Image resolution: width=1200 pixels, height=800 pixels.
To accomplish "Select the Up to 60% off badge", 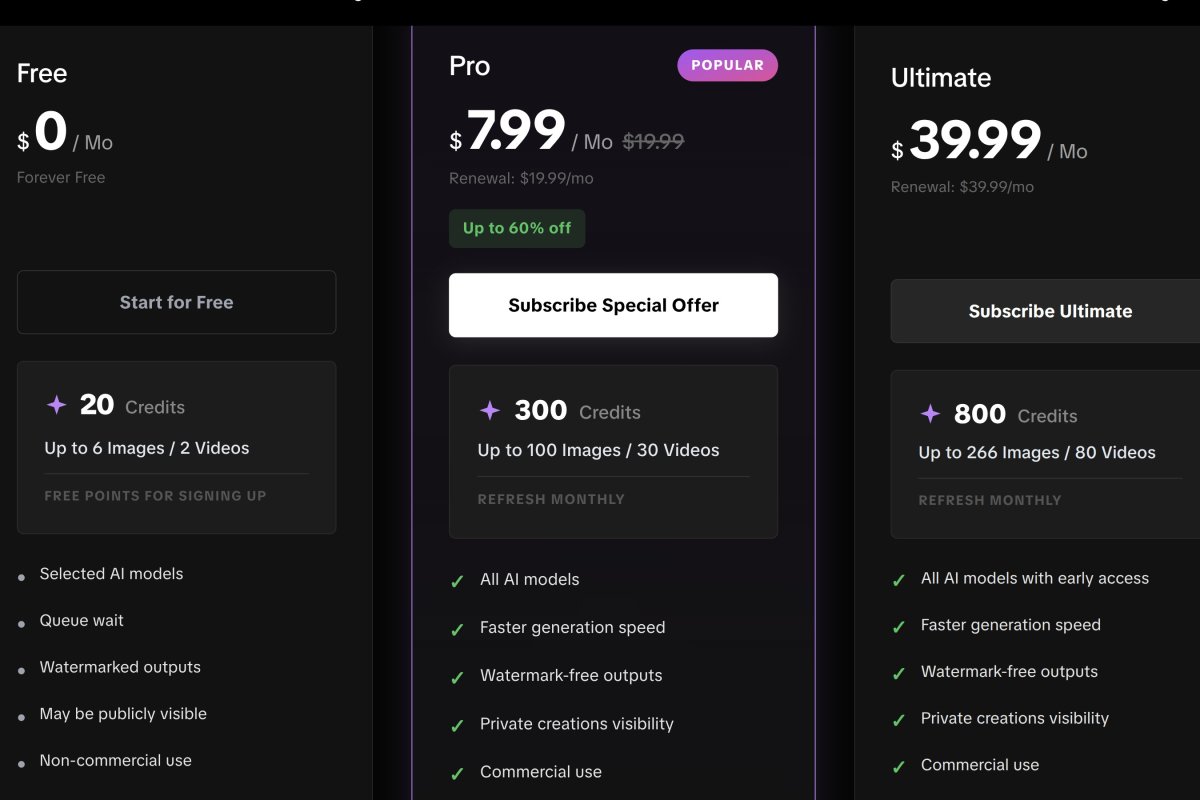I will (x=517, y=228).
